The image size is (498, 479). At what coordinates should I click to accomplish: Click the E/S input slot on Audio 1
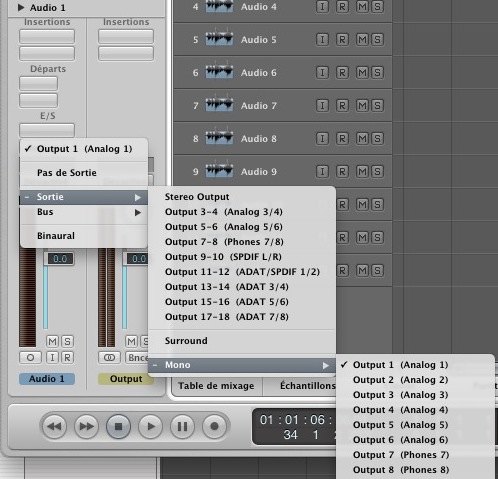47,130
